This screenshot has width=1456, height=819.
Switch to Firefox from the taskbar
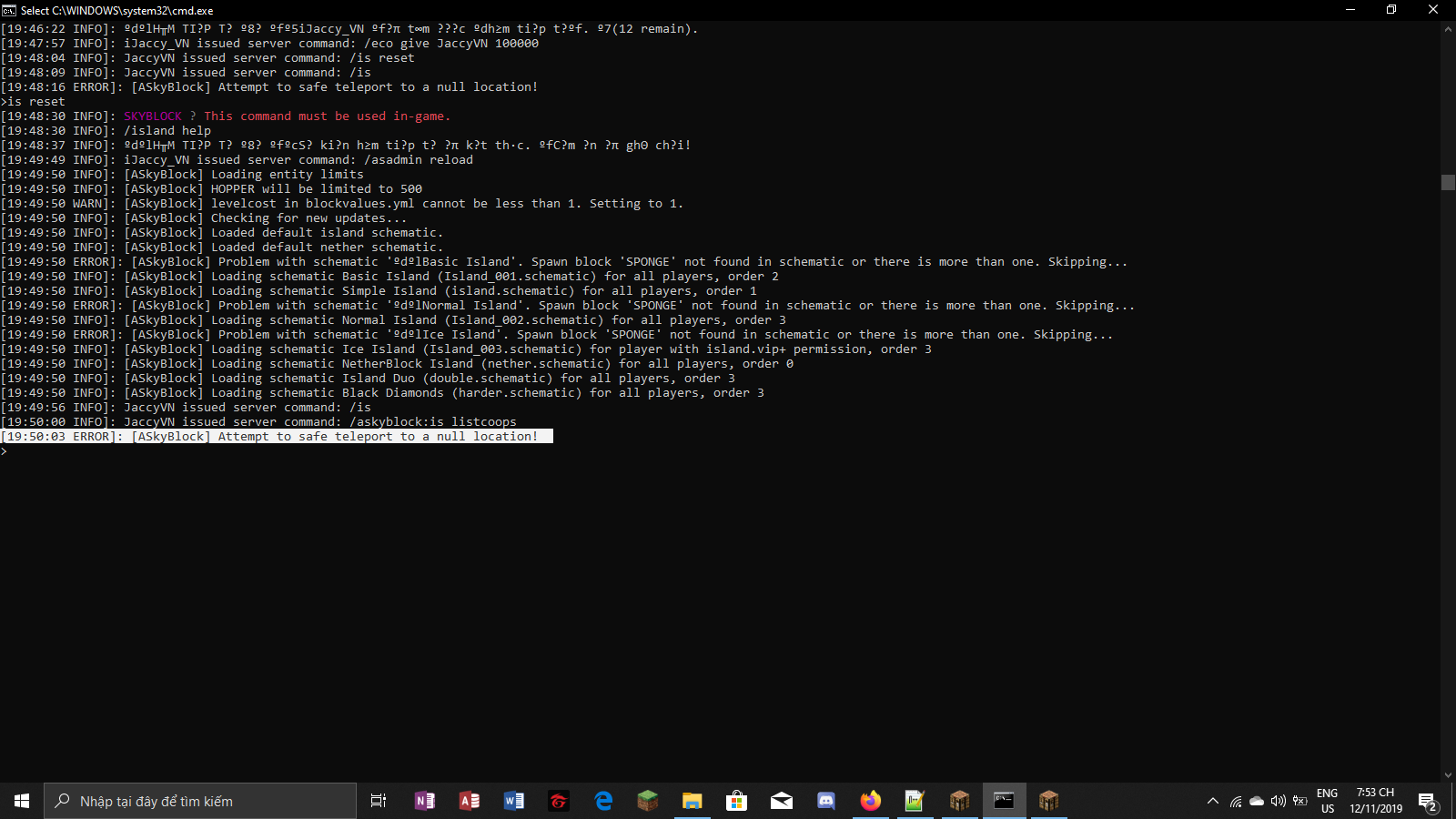(870, 801)
